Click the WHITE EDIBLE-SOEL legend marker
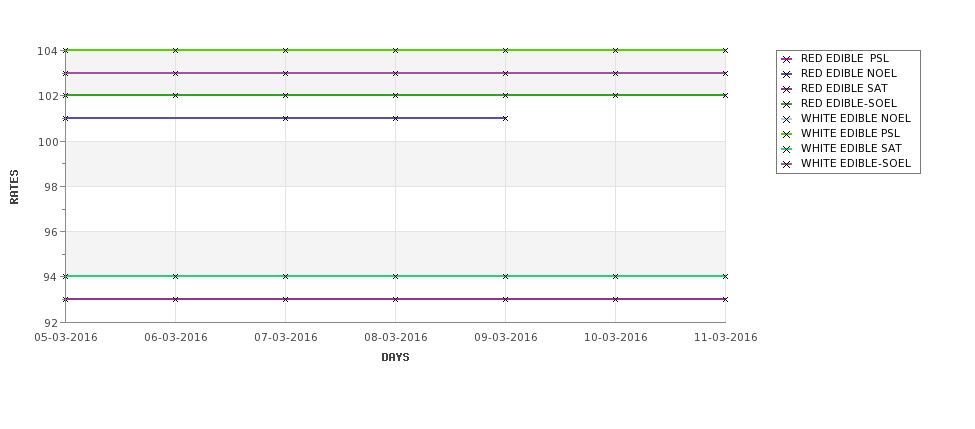This screenshot has height=429, width=975. point(787,164)
